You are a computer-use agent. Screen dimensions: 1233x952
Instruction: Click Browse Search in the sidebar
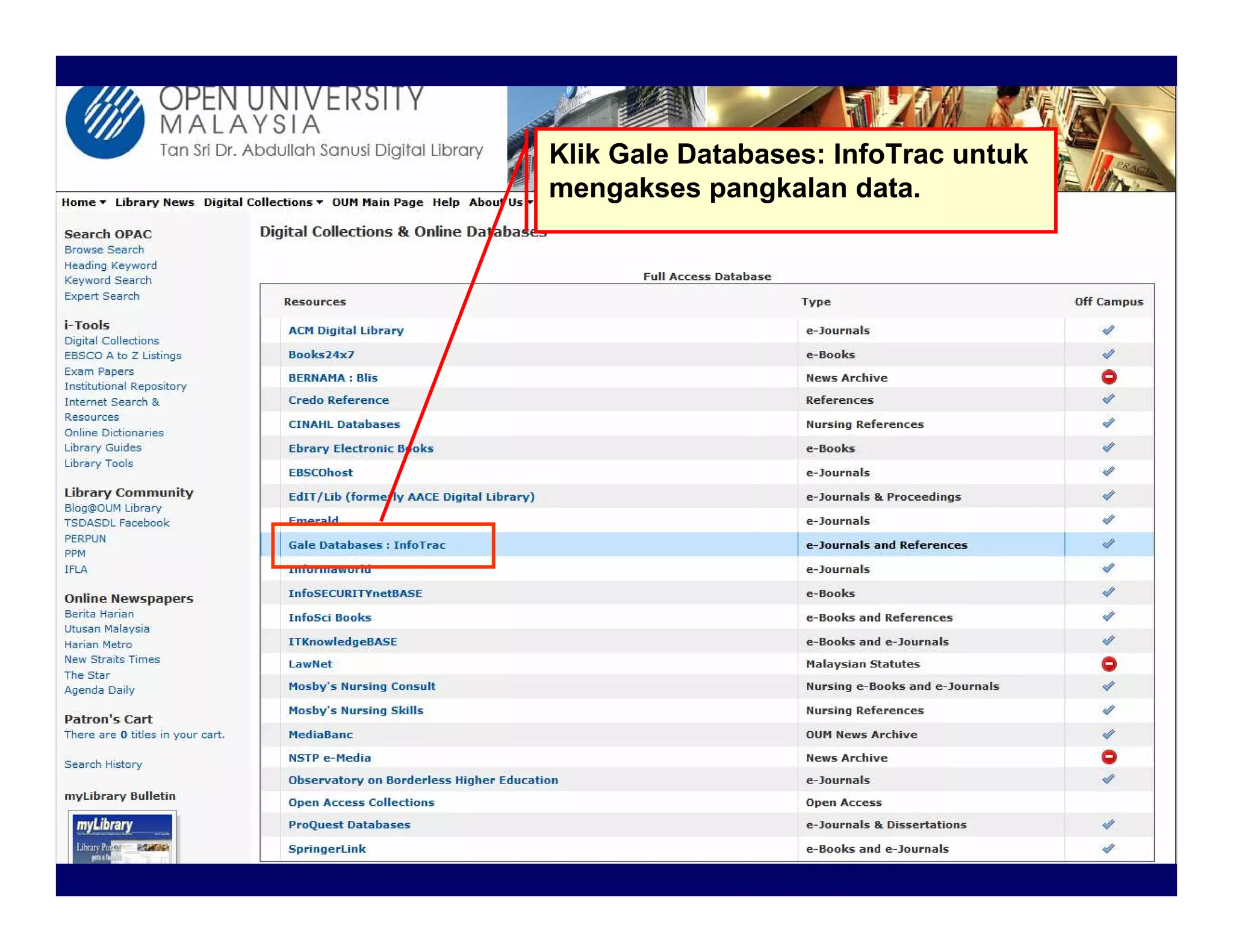pos(104,250)
